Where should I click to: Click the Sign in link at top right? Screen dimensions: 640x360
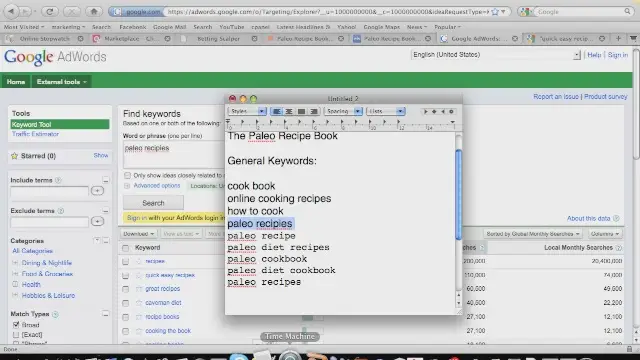pos(618,55)
